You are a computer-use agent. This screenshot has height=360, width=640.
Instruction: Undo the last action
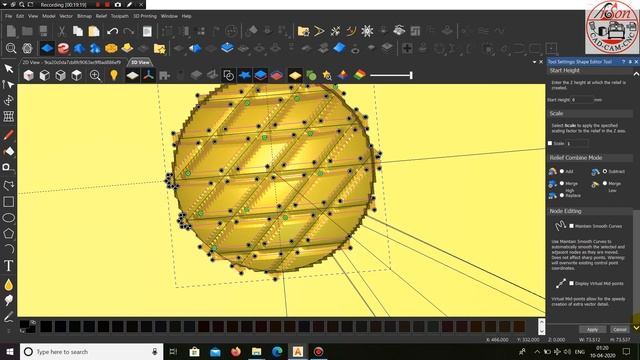(112, 31)
